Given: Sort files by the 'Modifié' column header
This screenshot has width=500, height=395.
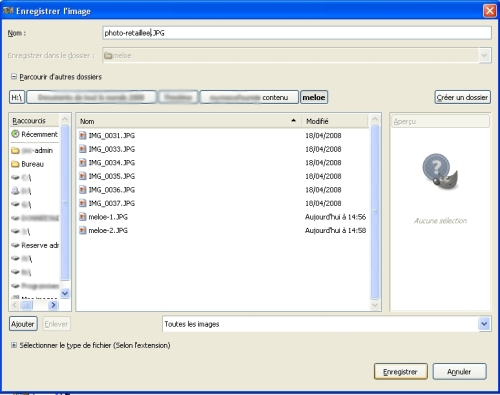Looking at the screenshot, I should pyautogui.click(x=335, y=121).
